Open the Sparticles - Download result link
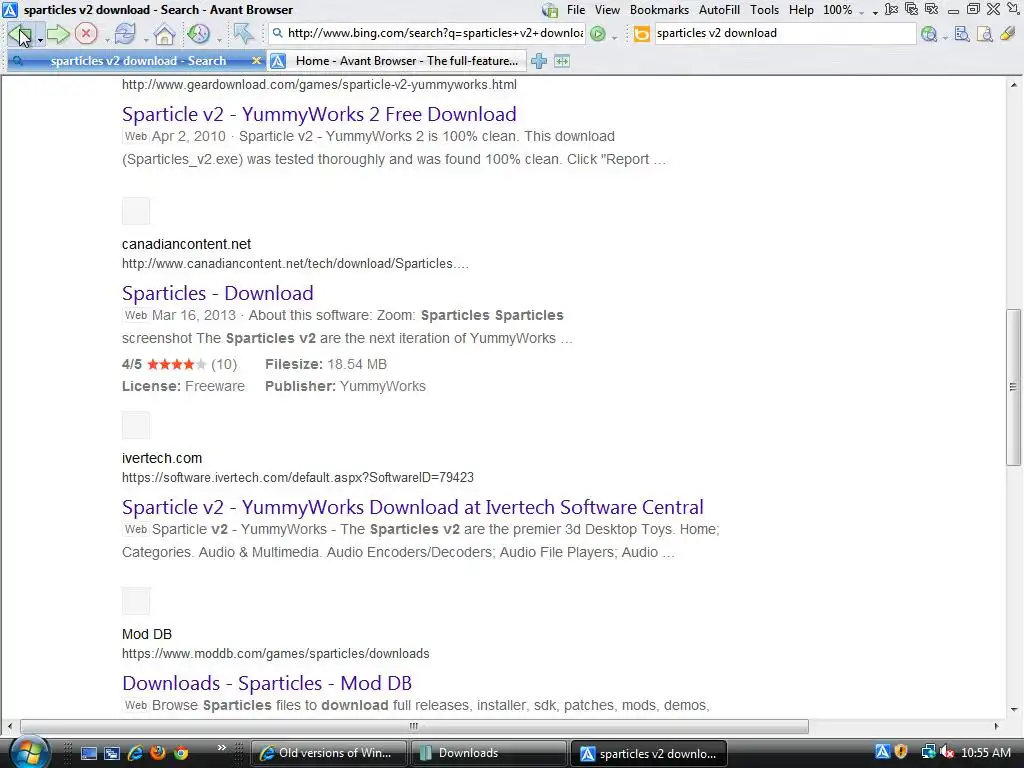Image resolution: width=1024 pixels, height=768 pixels. pos(217,293)
